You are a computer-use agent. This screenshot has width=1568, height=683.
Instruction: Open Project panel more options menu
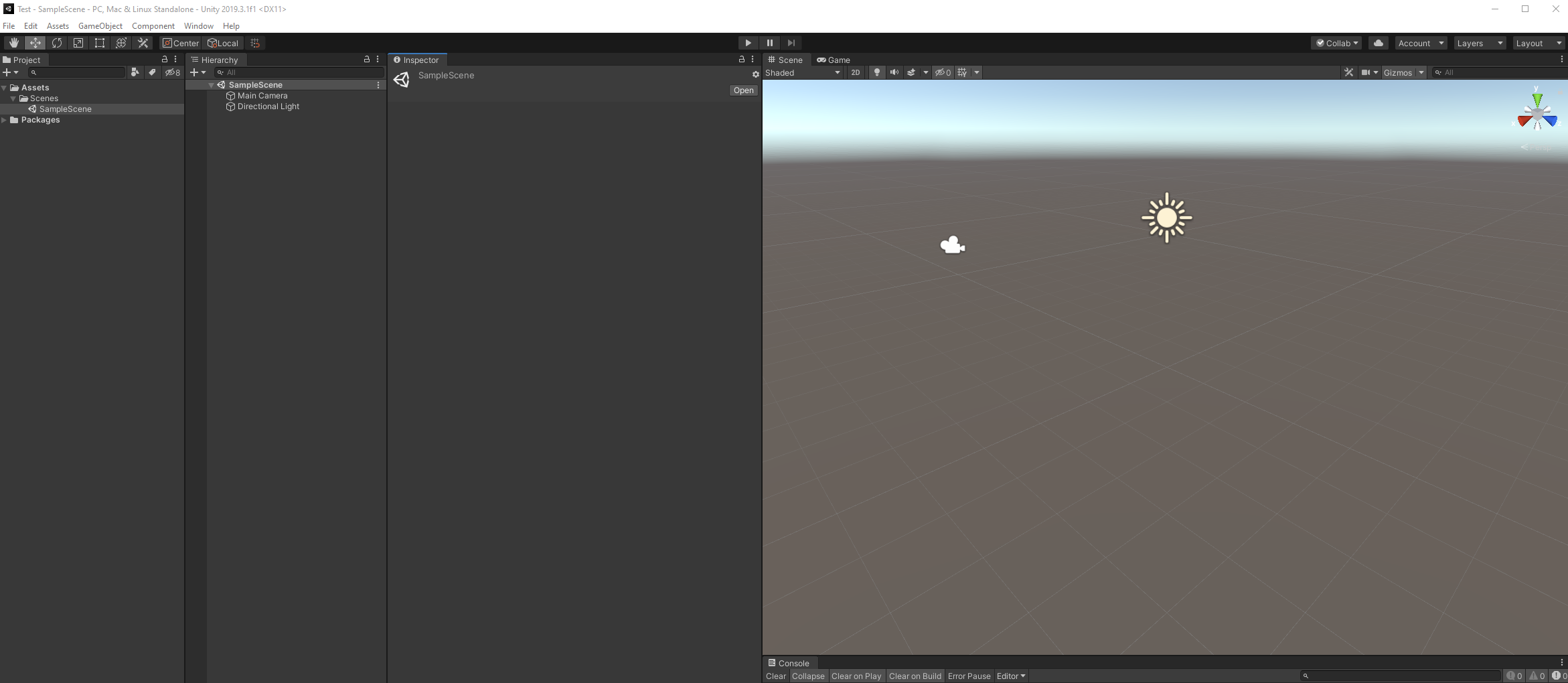(x=175, y=59)
